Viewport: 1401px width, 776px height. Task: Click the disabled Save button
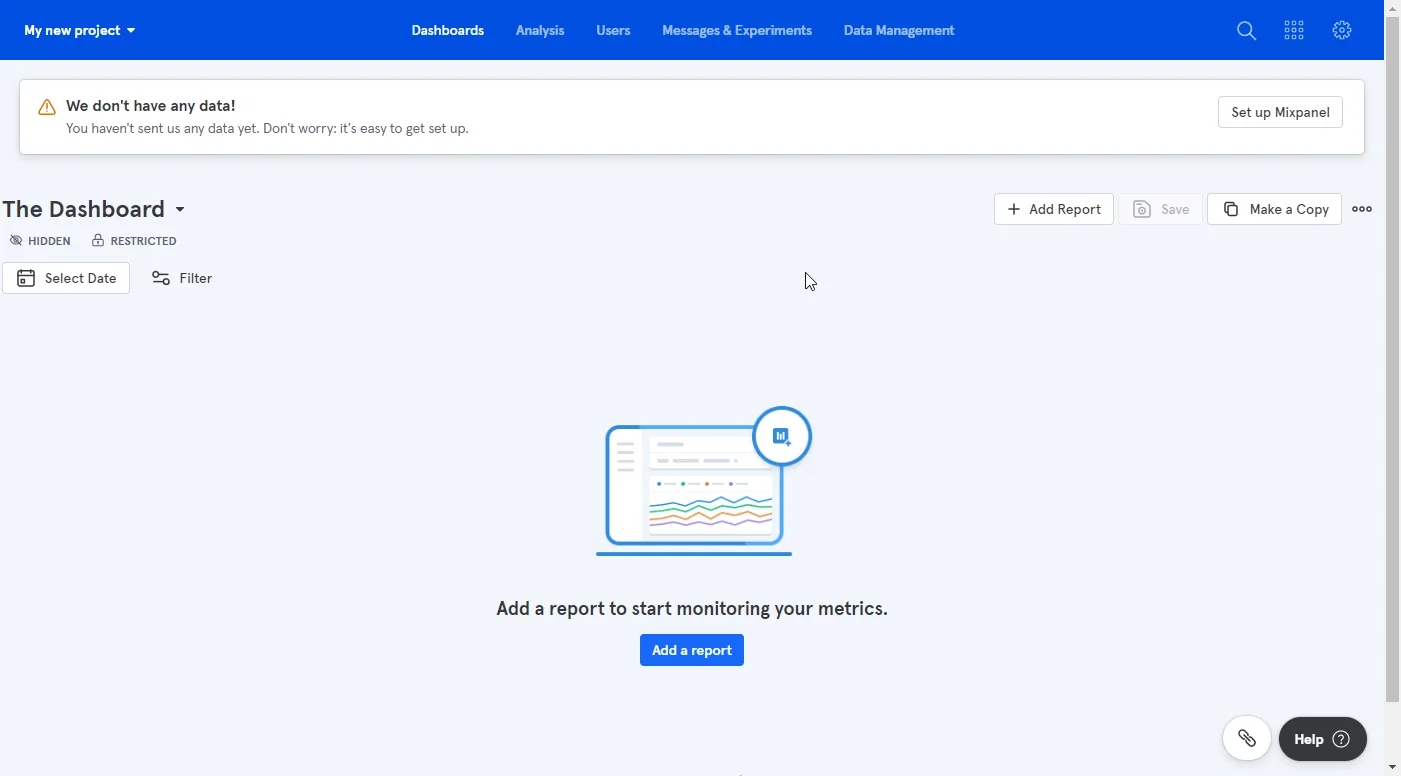click(x=1161, y=209)
